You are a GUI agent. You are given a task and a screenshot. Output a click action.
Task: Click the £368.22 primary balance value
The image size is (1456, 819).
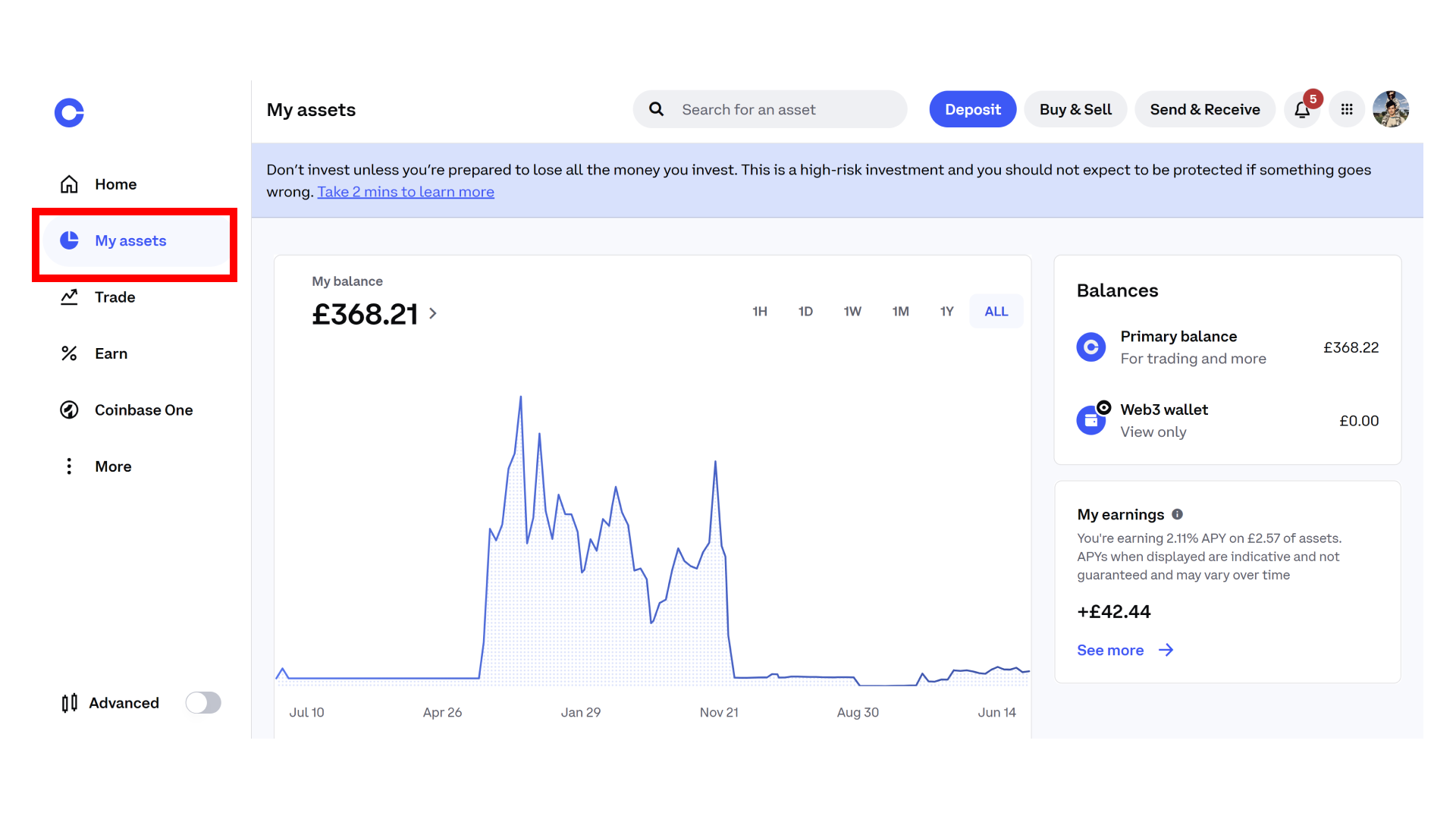click(1351, 347)
